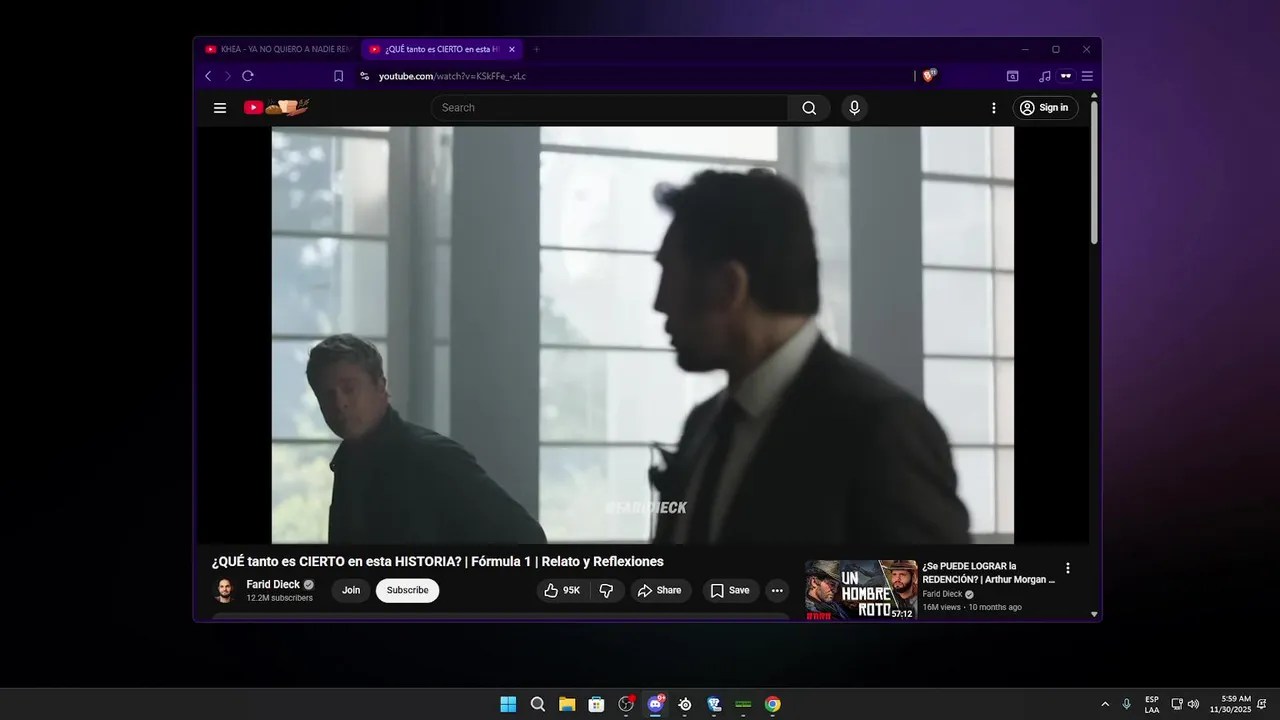Click the private window sunglasses icon

point(1066,76)
